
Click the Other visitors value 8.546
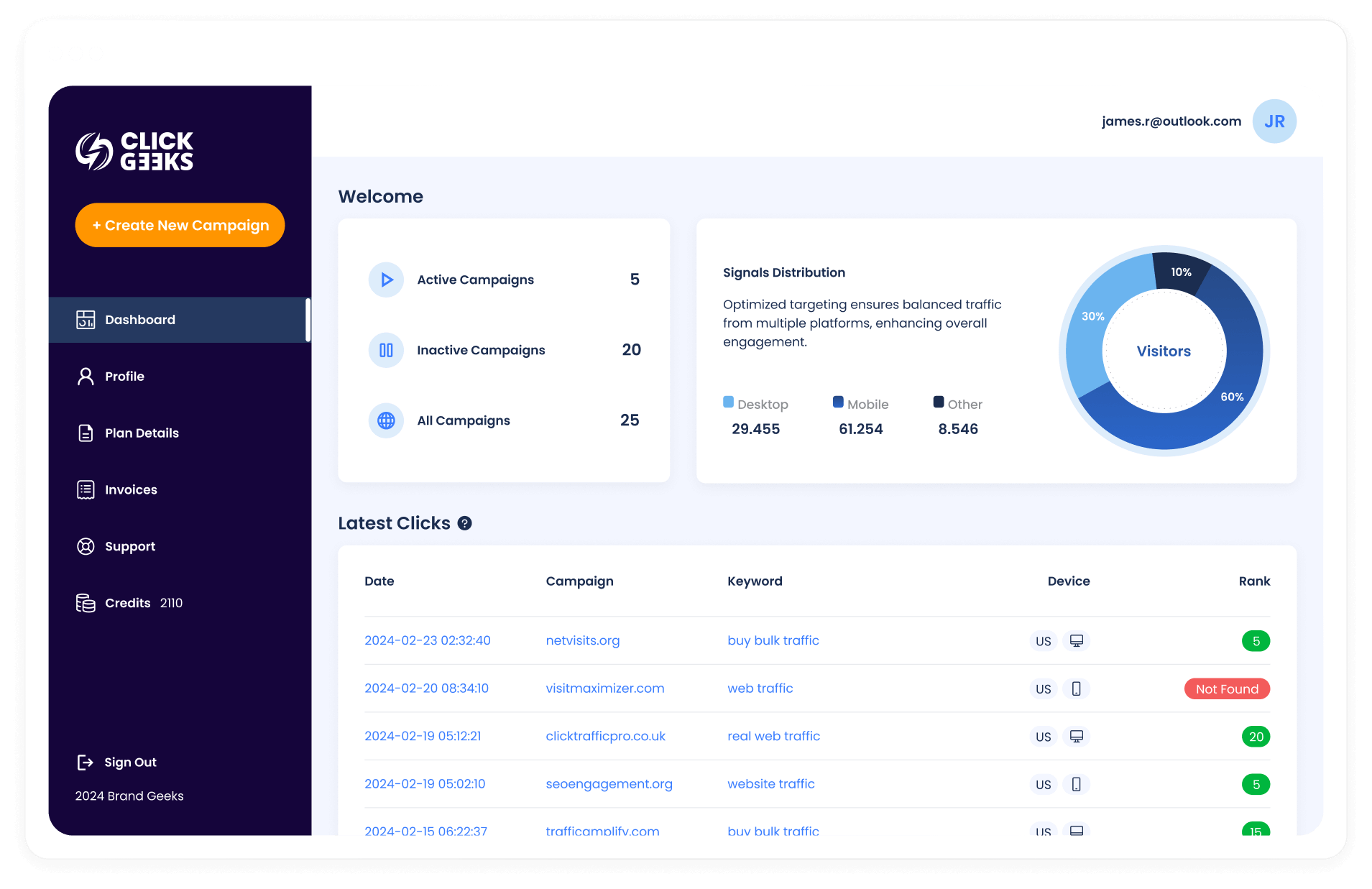[958, 429]
